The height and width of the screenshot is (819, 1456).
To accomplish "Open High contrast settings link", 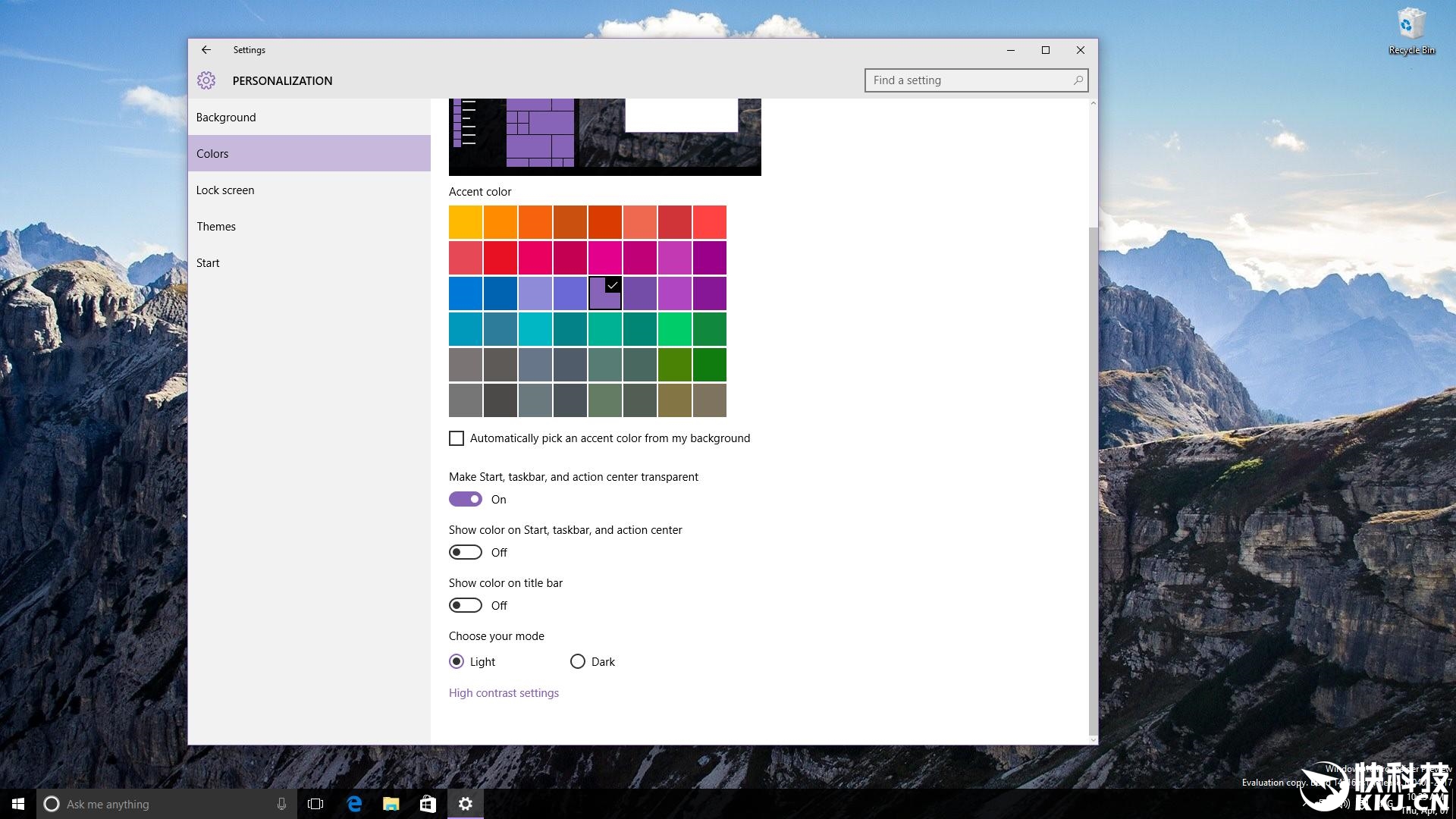I will [504, 693].
